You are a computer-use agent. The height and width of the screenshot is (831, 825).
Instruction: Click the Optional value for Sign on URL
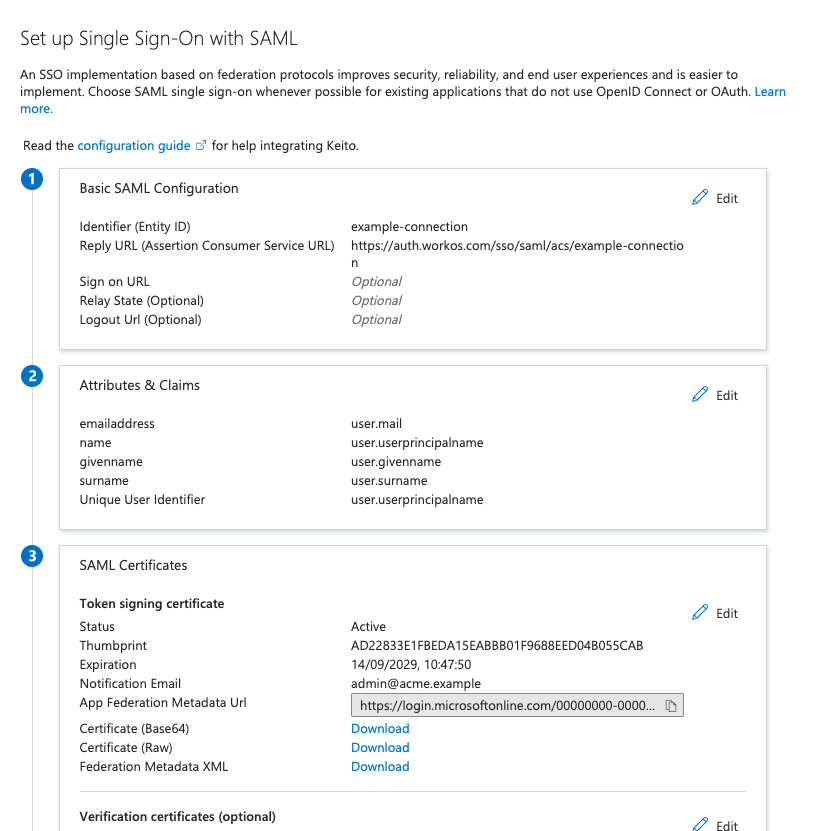(x=376, y=282)
